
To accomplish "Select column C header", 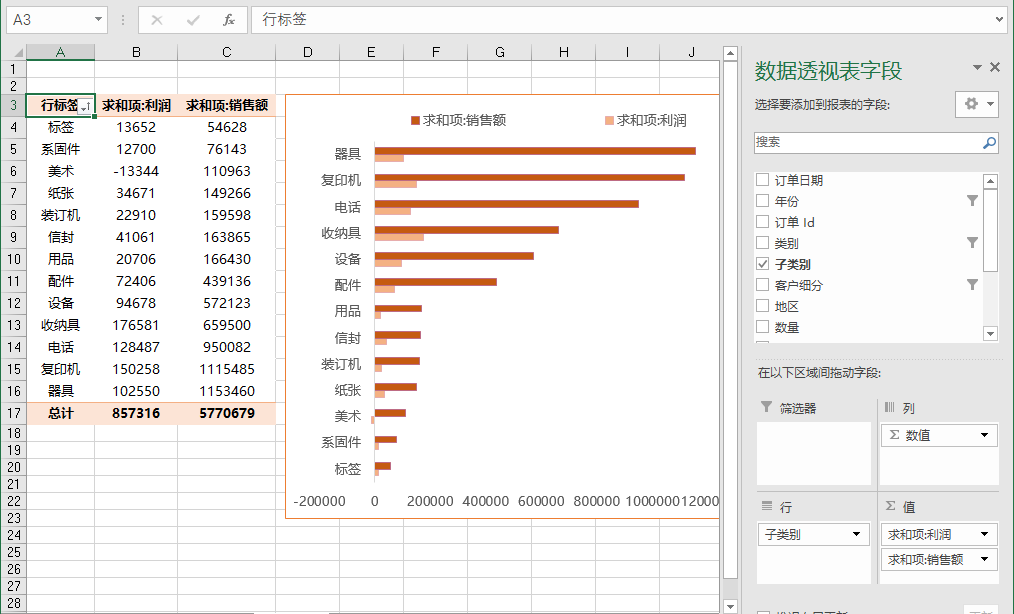I will pyautogui.click(x=226, y=52).
